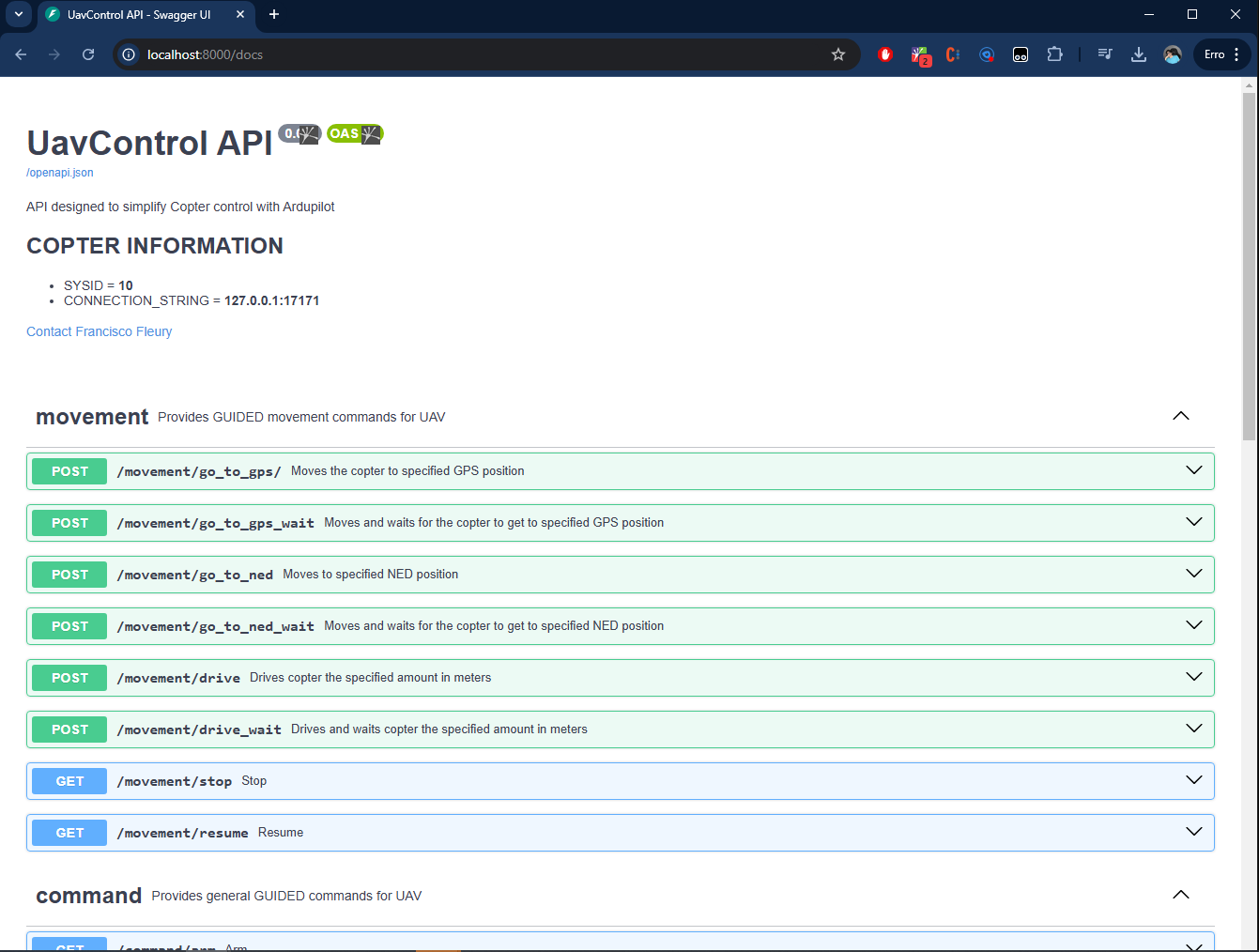Expand the /movement/go_to_ned_wait endpoint
This screenshot has width=1259, height=952.
pyautogui.click(x=1194, y=625)
